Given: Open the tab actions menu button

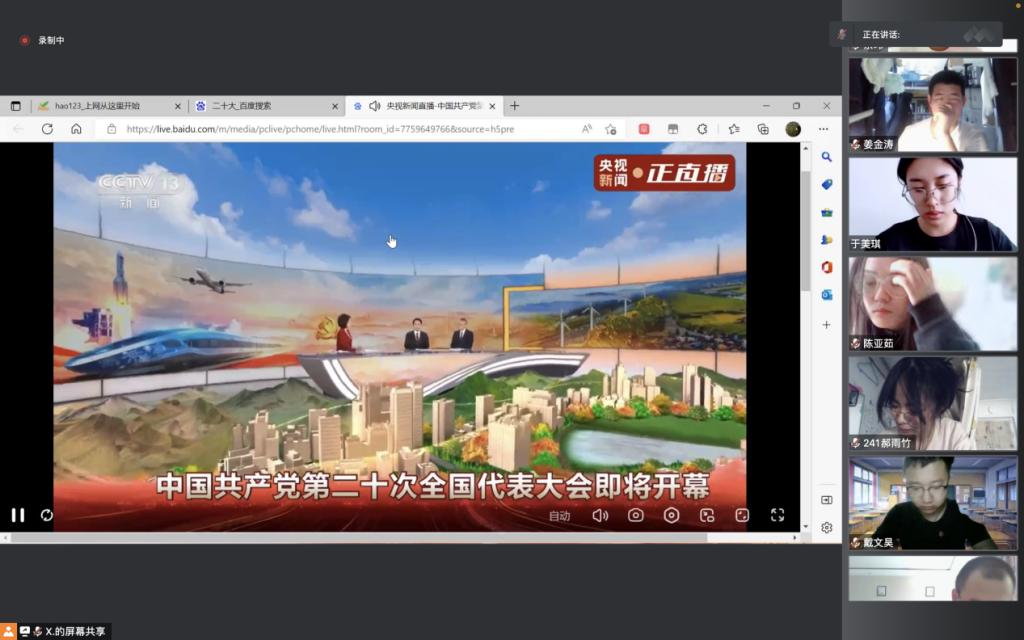Looking at the screenshot, I should point(16,106).
